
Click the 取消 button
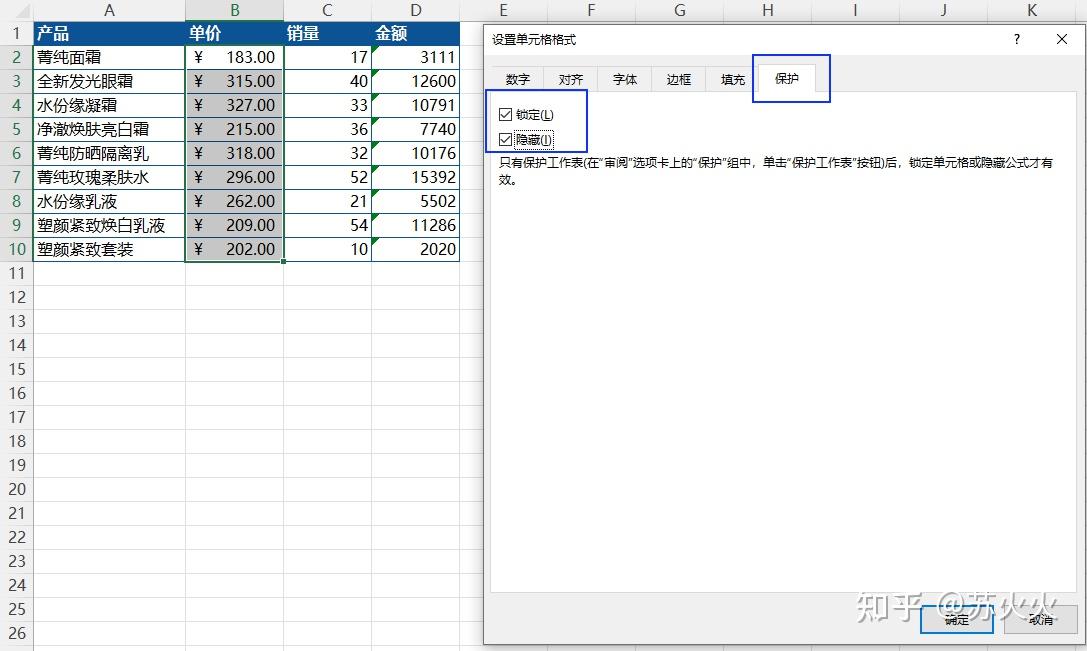pyautogui.click(x=1041, y=619)
